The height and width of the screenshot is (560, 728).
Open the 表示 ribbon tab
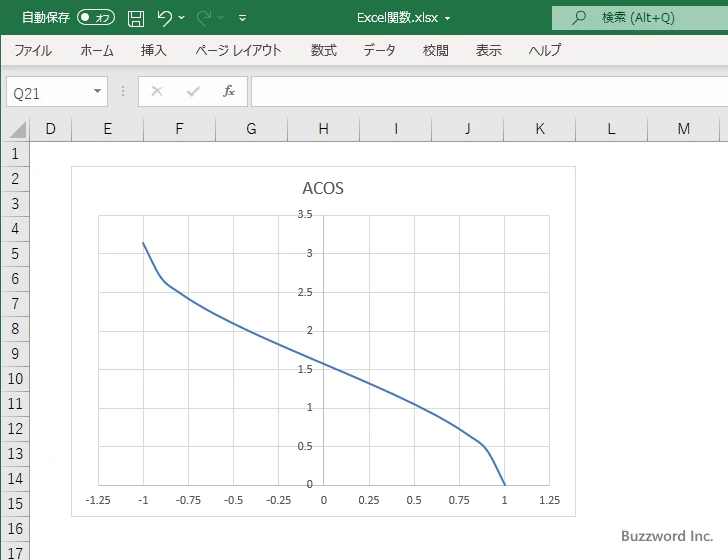pyautogui.click(x=488, y=50)
